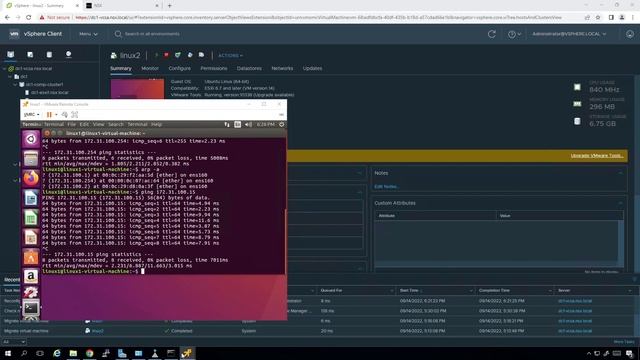Collapse the dc1-vcsa.nsx.local tree node
This screenshot has height=360, width=640.
pyautogui.click(x=4, y=69)
